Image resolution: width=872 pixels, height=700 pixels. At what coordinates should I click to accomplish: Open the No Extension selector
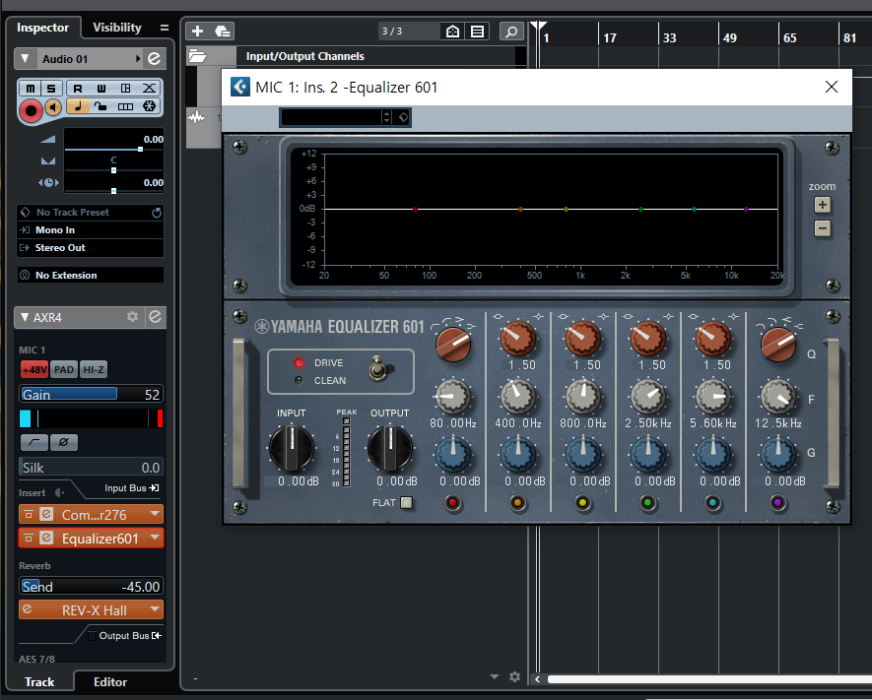91,275
